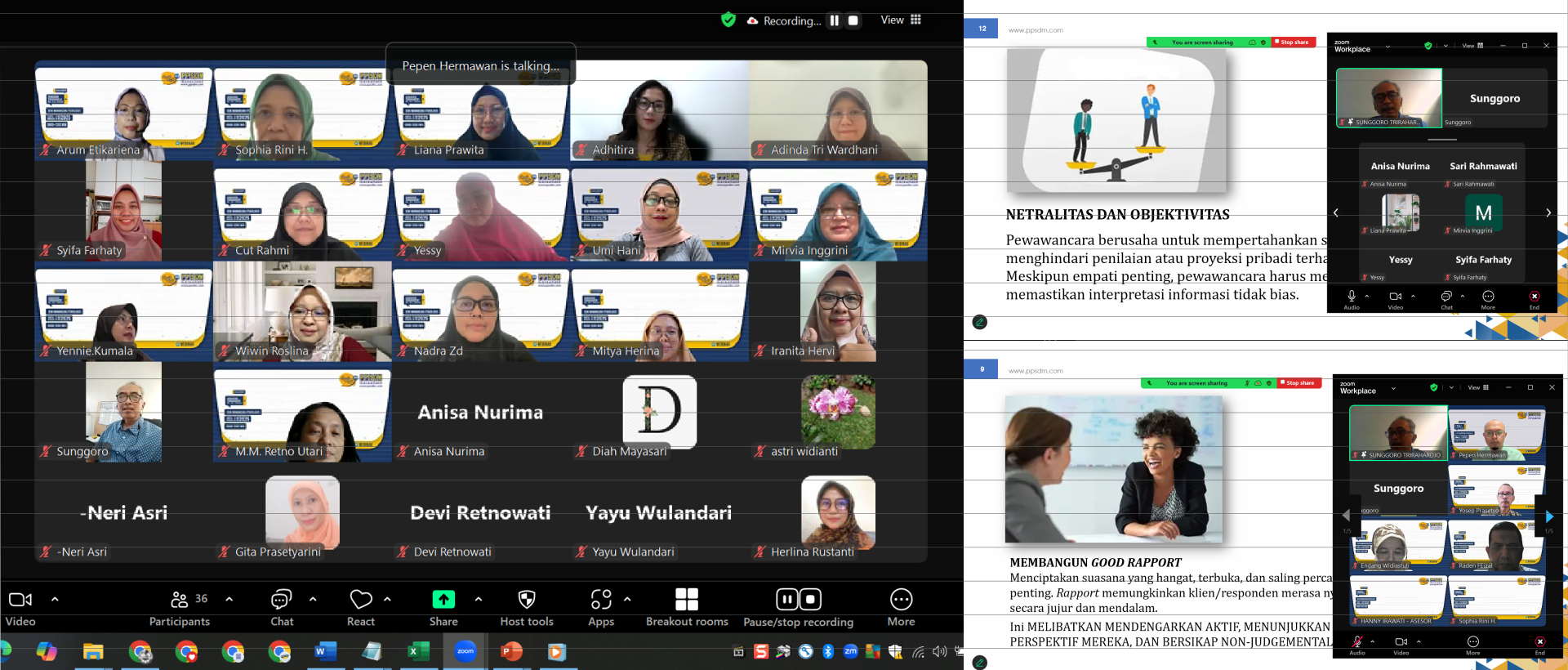Stop the recording in top bar
Viewport: 1568px width, 670px height.
(x=853, y=20)
